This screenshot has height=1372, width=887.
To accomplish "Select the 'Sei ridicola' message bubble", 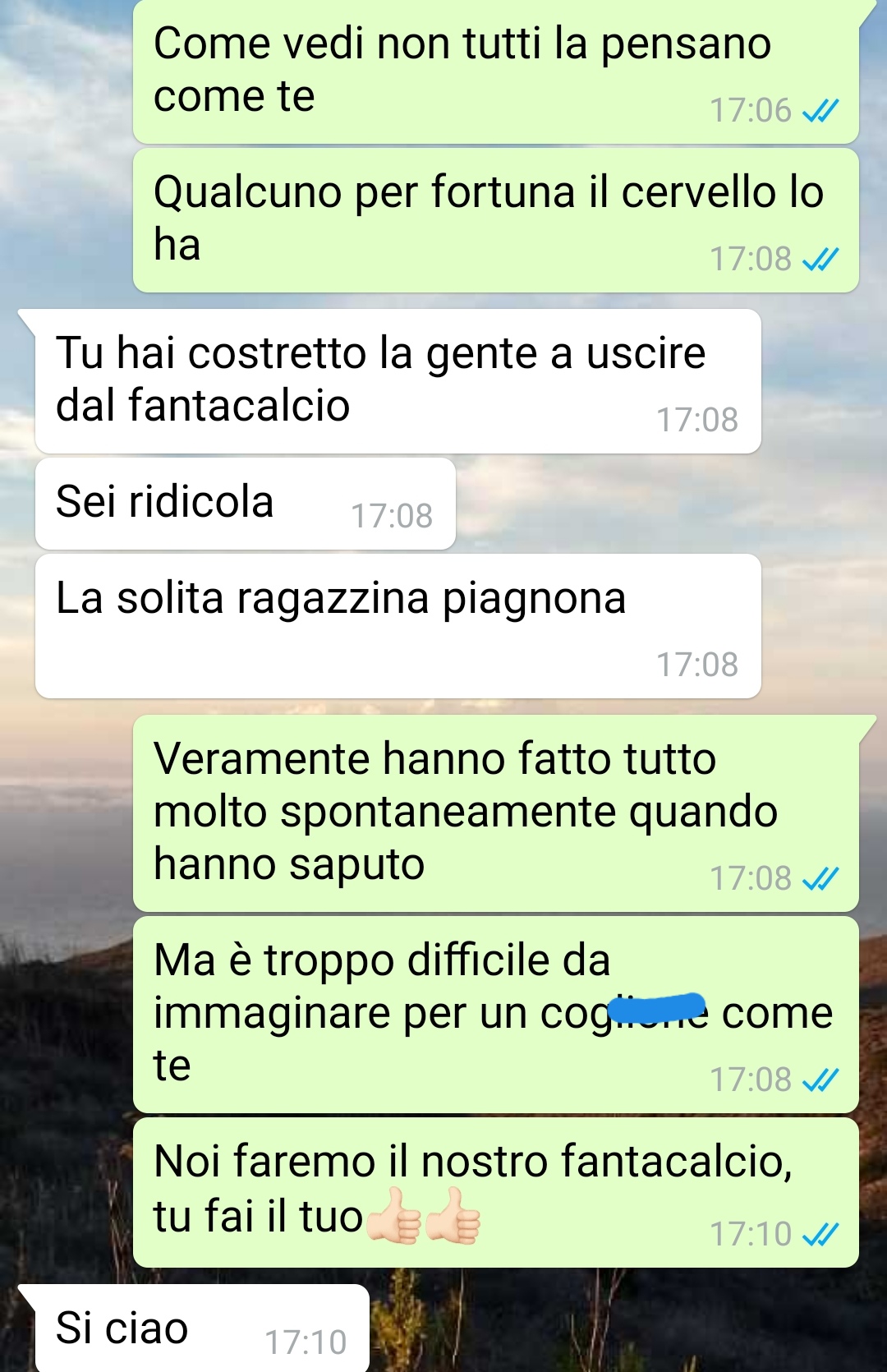I will click(x=246, y=504).
